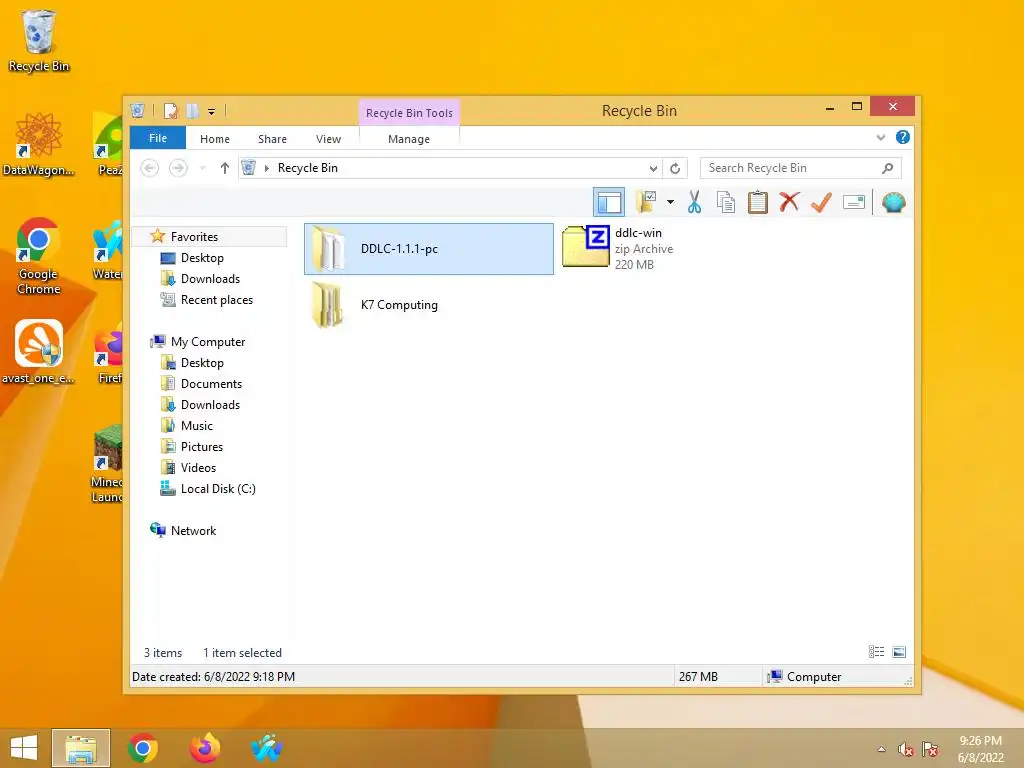The width and height of the screenshot is (1024, 768).
Task: Switch to the View ribbon tab
Action: pos(328,138)
